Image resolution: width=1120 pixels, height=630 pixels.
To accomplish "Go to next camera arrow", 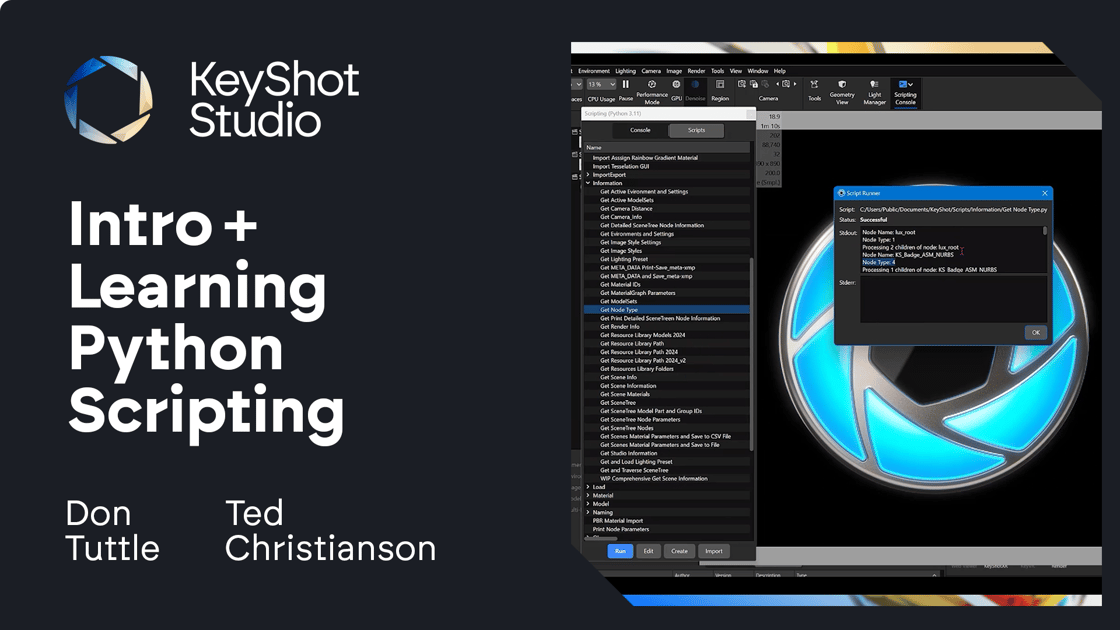I will [x=795, y=84].
